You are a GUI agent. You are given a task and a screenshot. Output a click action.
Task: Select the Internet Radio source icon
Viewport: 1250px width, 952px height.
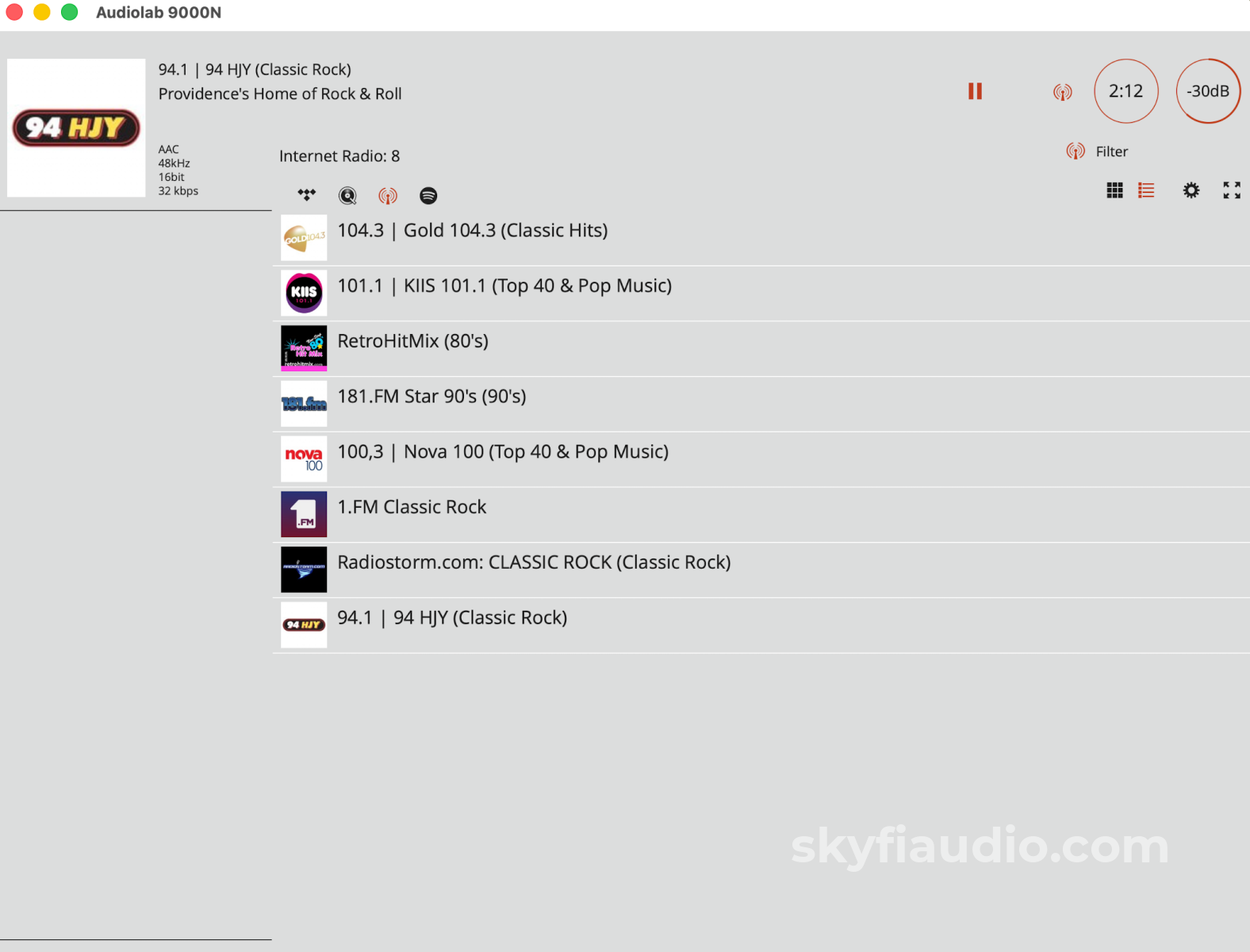(388, 195)
